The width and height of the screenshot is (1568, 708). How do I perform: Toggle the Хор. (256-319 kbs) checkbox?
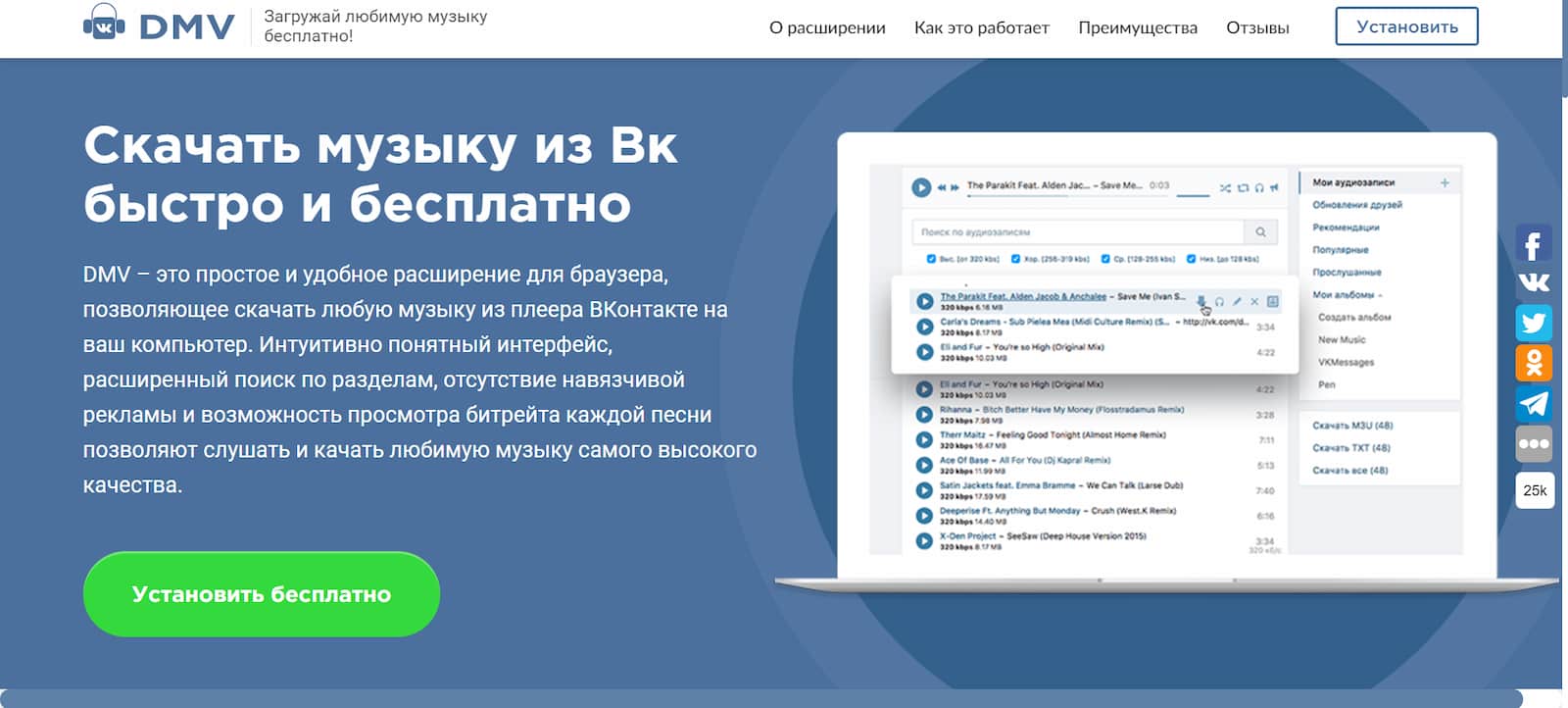tap(1015, 259)
